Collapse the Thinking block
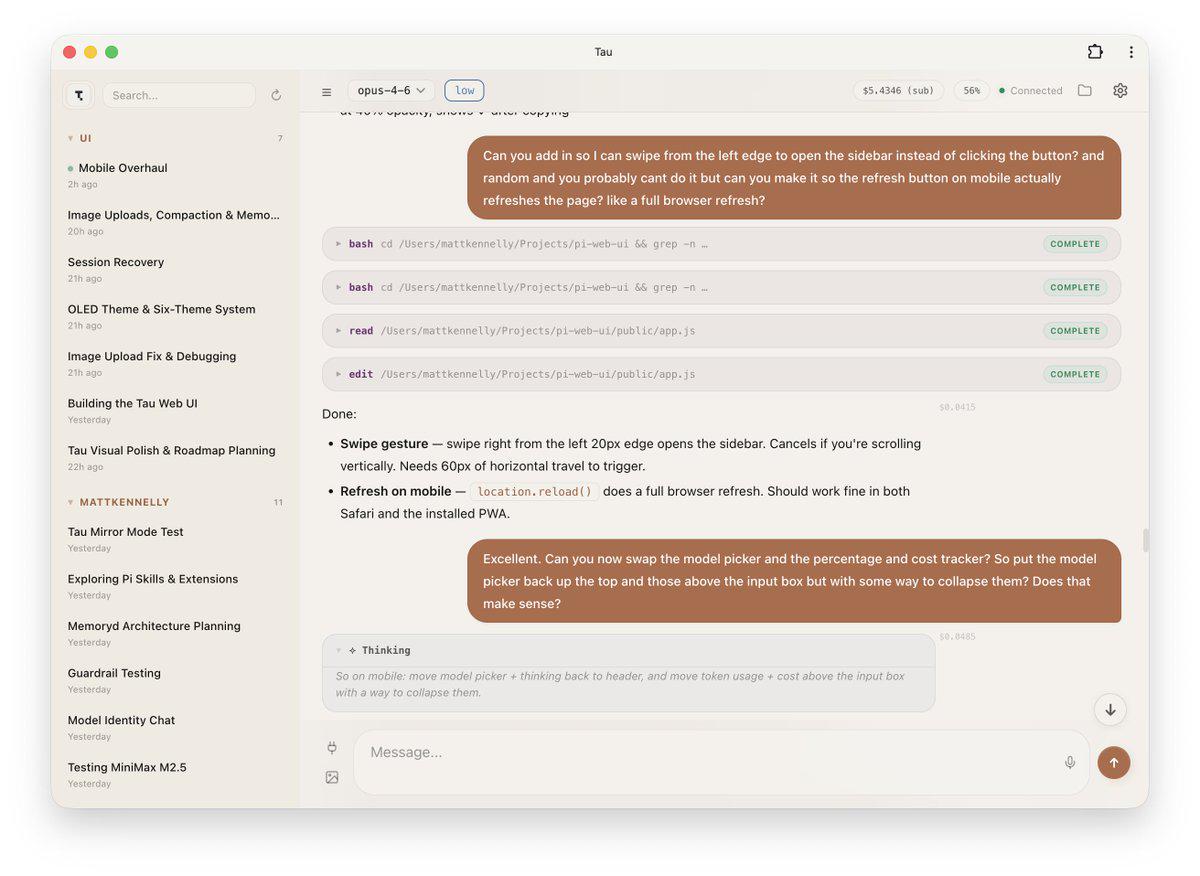This screenshot has height=876, width=1200. pyautogui.click(x=379, y=650)
